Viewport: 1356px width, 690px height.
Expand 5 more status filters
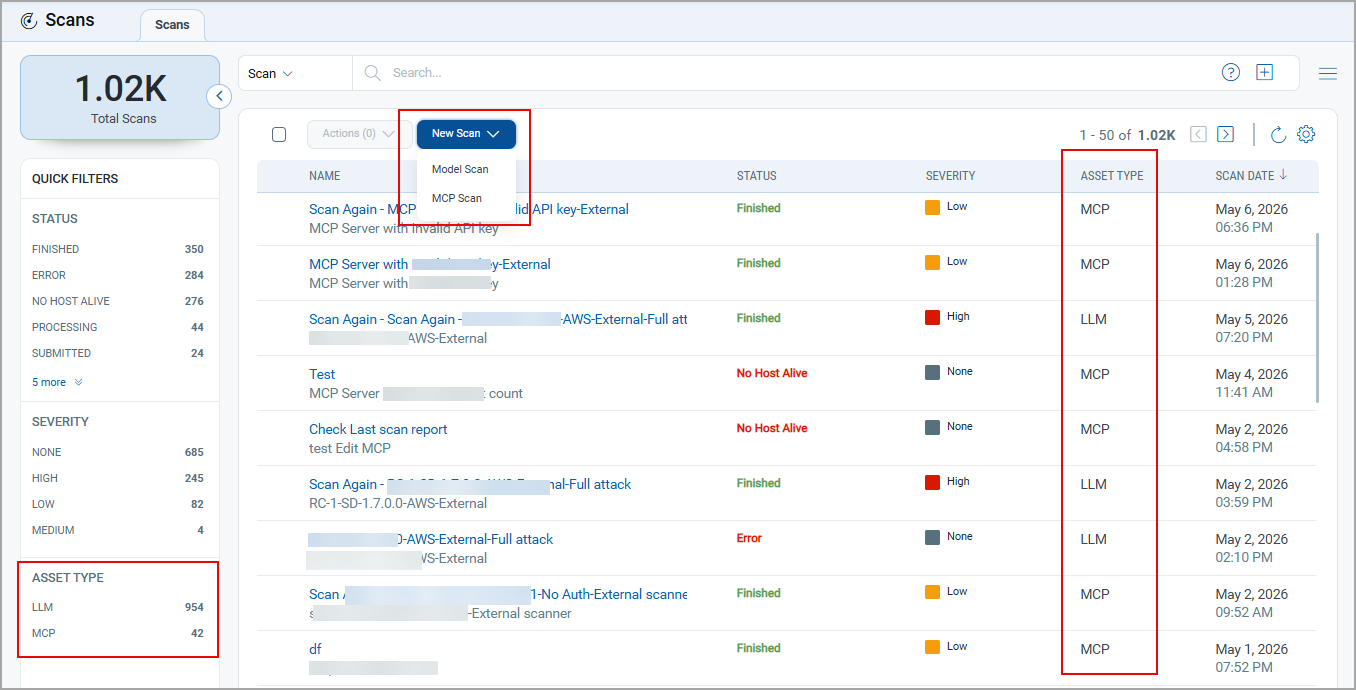(57, 382)
